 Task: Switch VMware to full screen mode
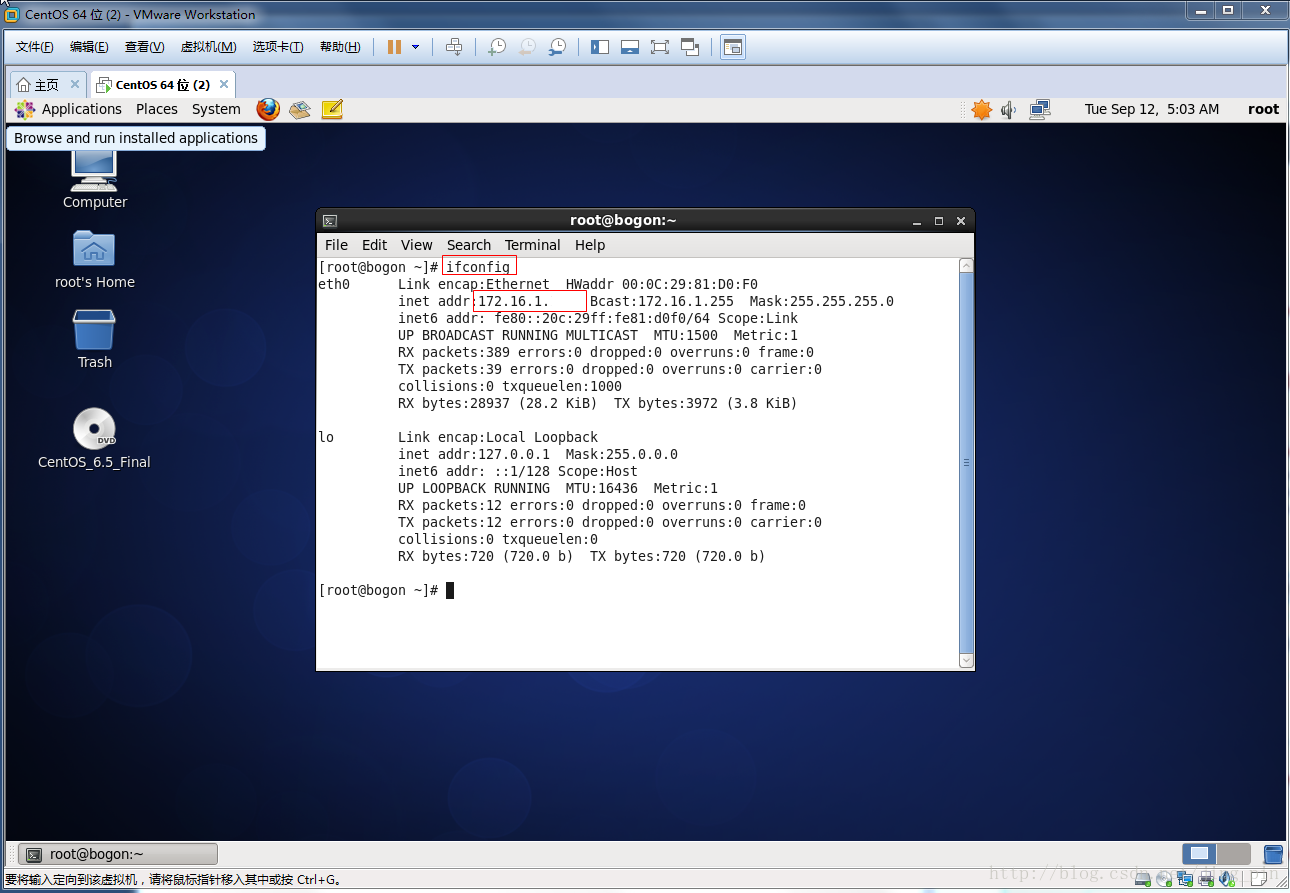(x=660, y=47)
